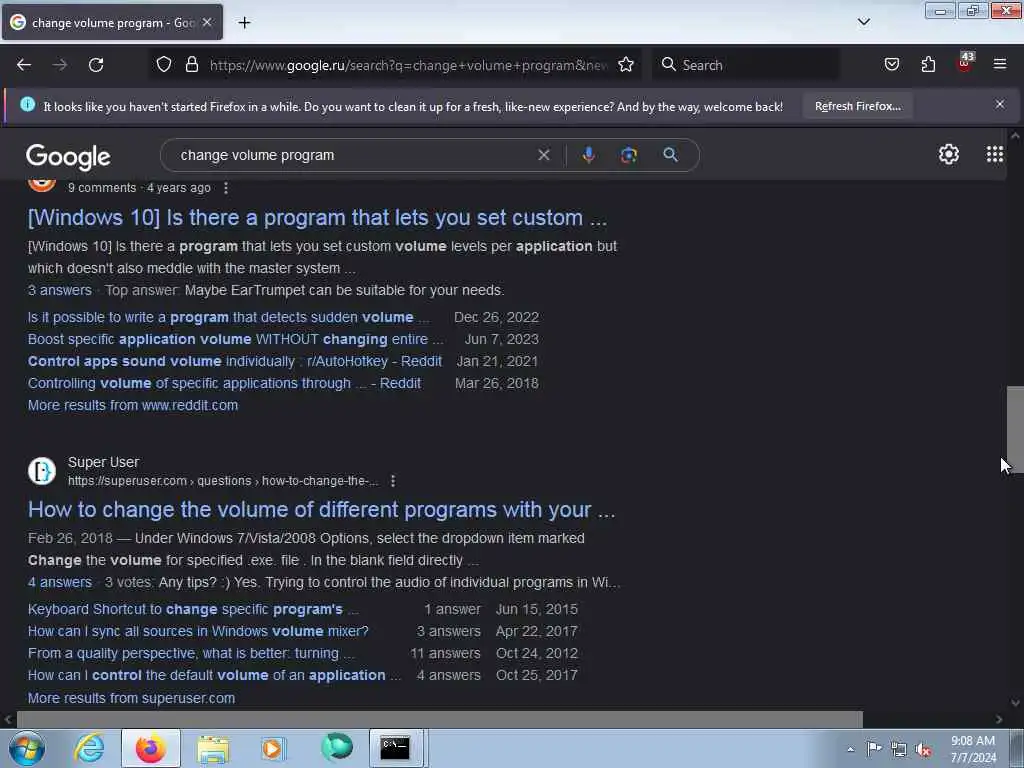Open 'From a quality perspective' link
Image resolution: width=1024 pixels, height=768 pixels.
[191, 654]
